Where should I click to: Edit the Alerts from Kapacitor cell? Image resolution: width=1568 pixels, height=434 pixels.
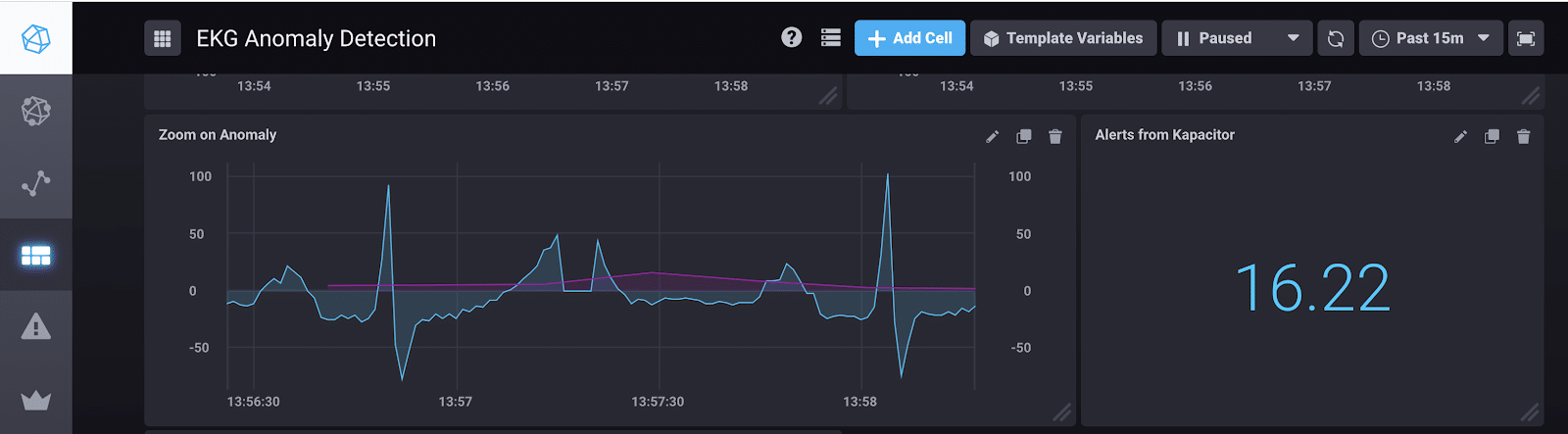pos(1460,136)
